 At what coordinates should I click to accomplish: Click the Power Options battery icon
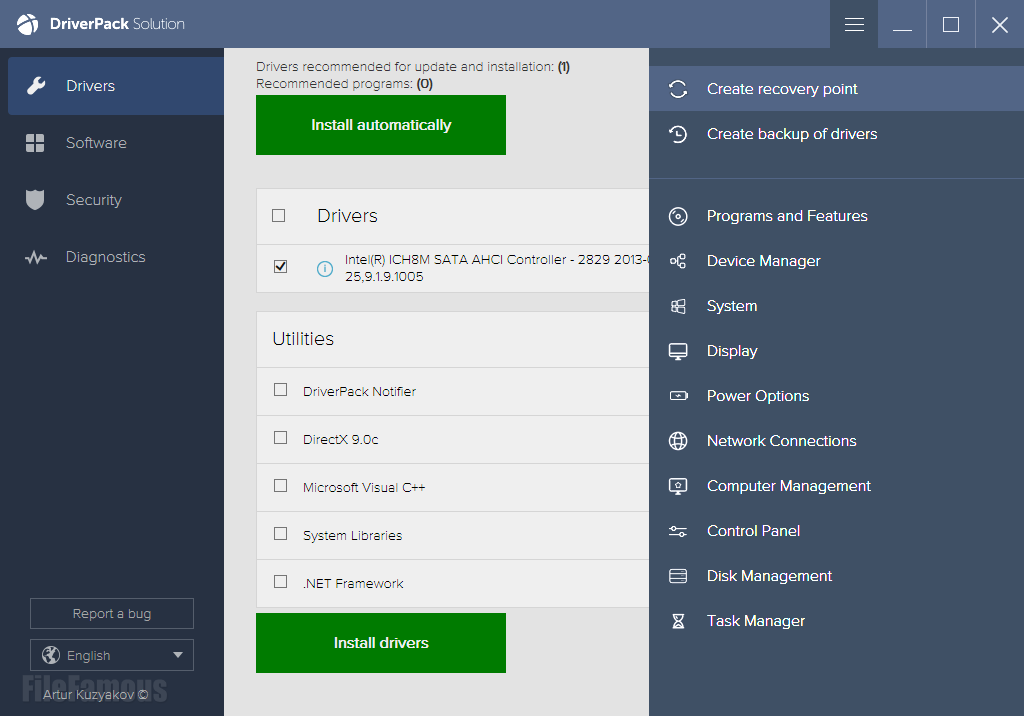coord(679,396)
